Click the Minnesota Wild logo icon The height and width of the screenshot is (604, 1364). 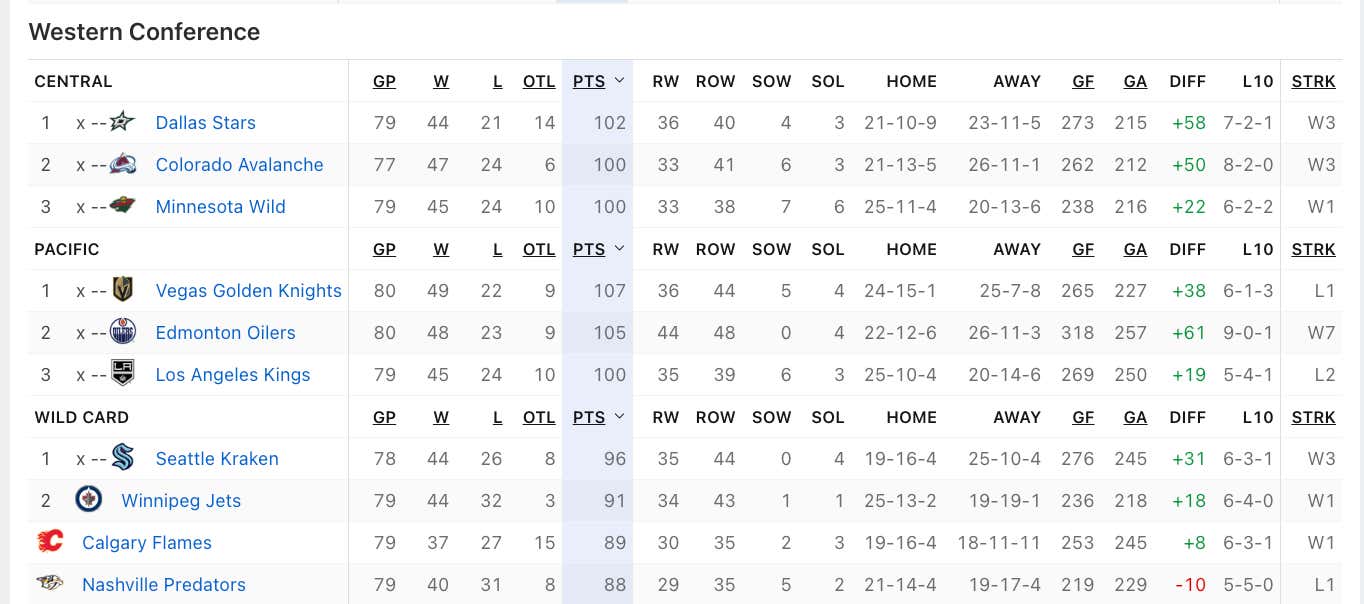122,206
